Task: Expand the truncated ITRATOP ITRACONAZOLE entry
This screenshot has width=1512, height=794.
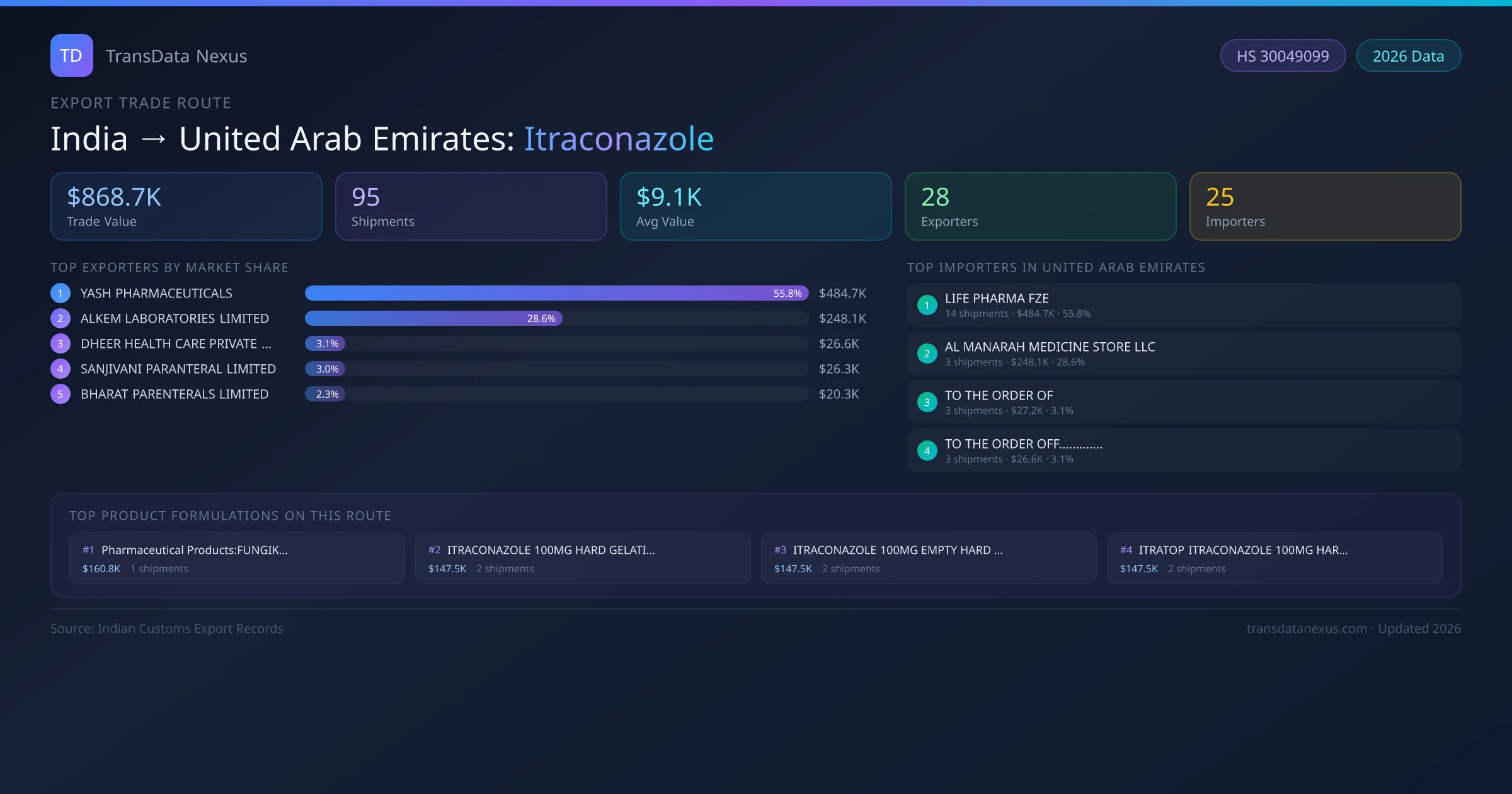Action: (x=1274, y=558)
